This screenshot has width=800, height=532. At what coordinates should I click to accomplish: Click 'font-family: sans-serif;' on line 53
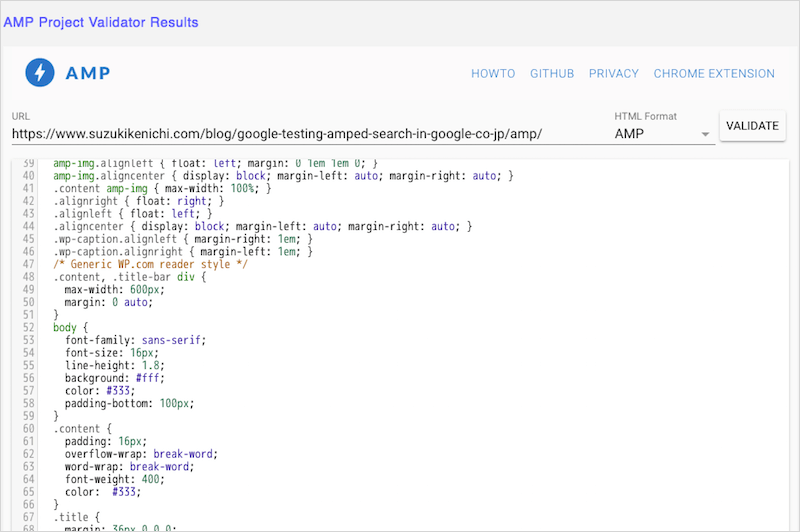(x=135, y=340)
